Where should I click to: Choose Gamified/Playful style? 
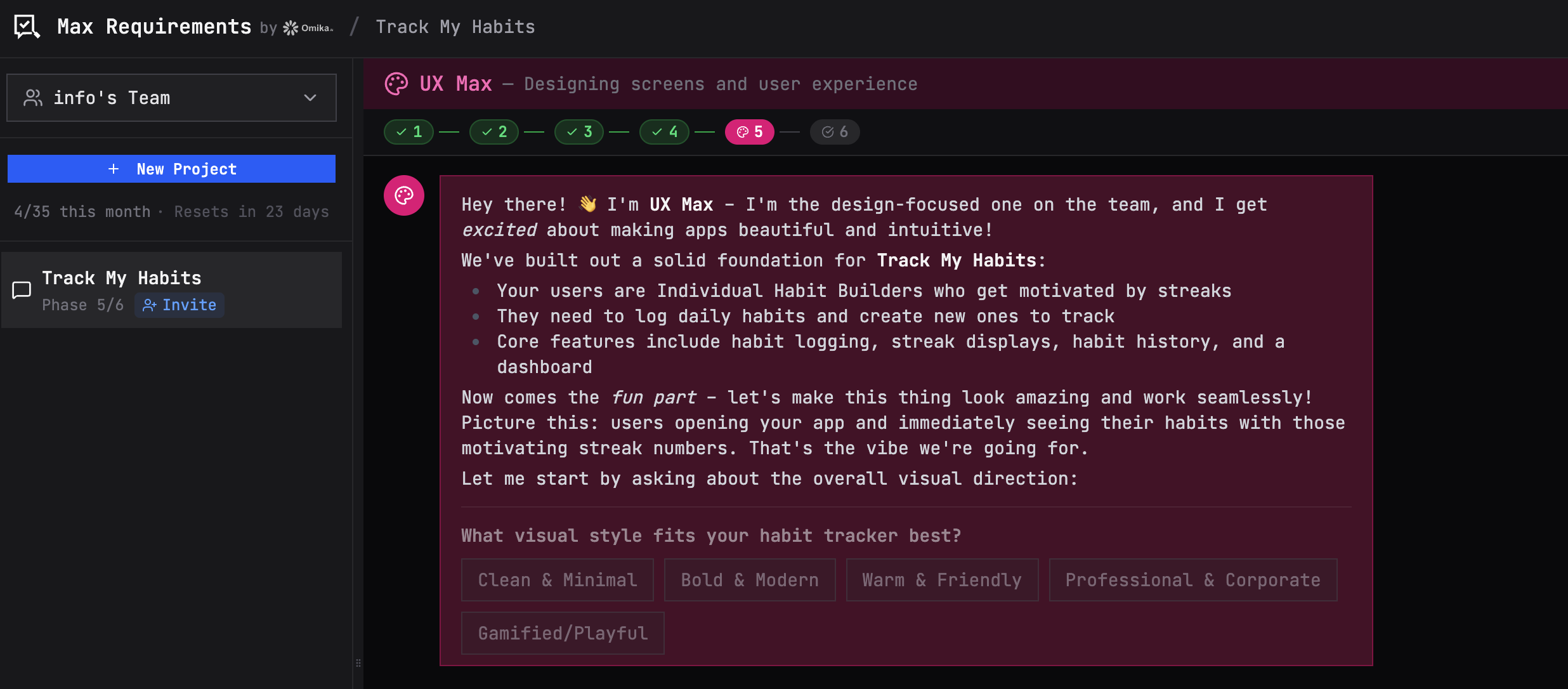(x=562, y=633)
